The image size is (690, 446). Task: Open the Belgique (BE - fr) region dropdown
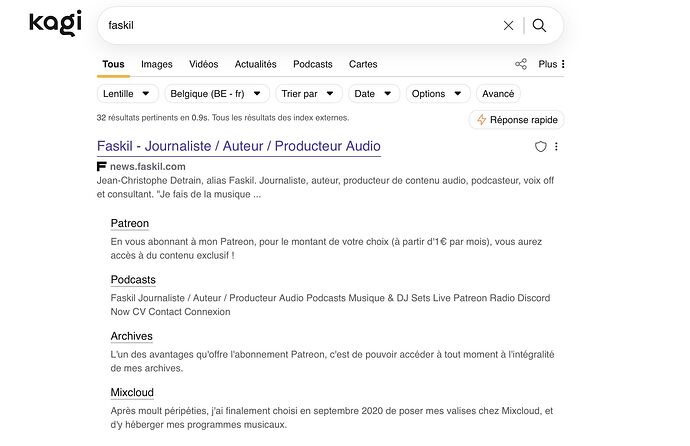(x=217, y=94)
